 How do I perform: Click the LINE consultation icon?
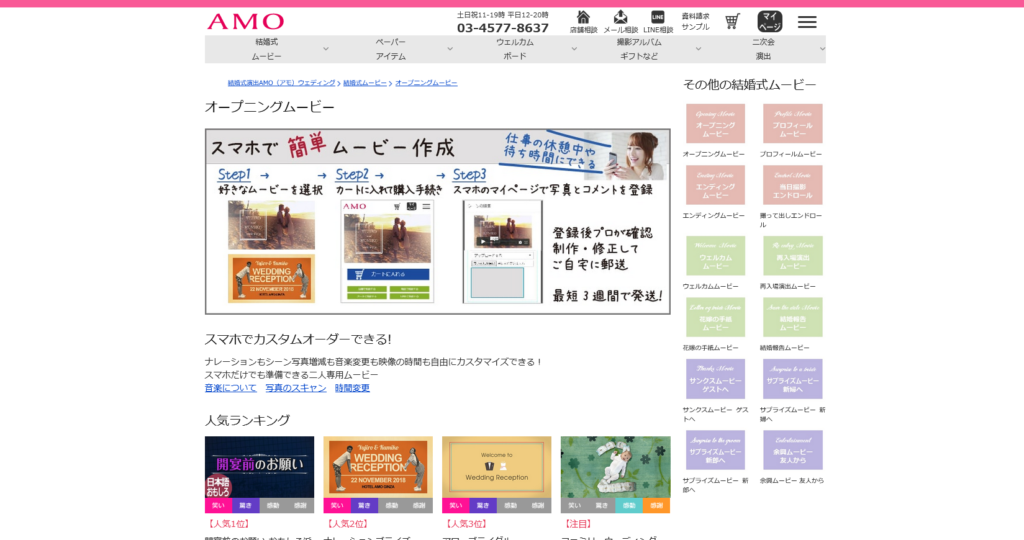[x=657, y=18]
